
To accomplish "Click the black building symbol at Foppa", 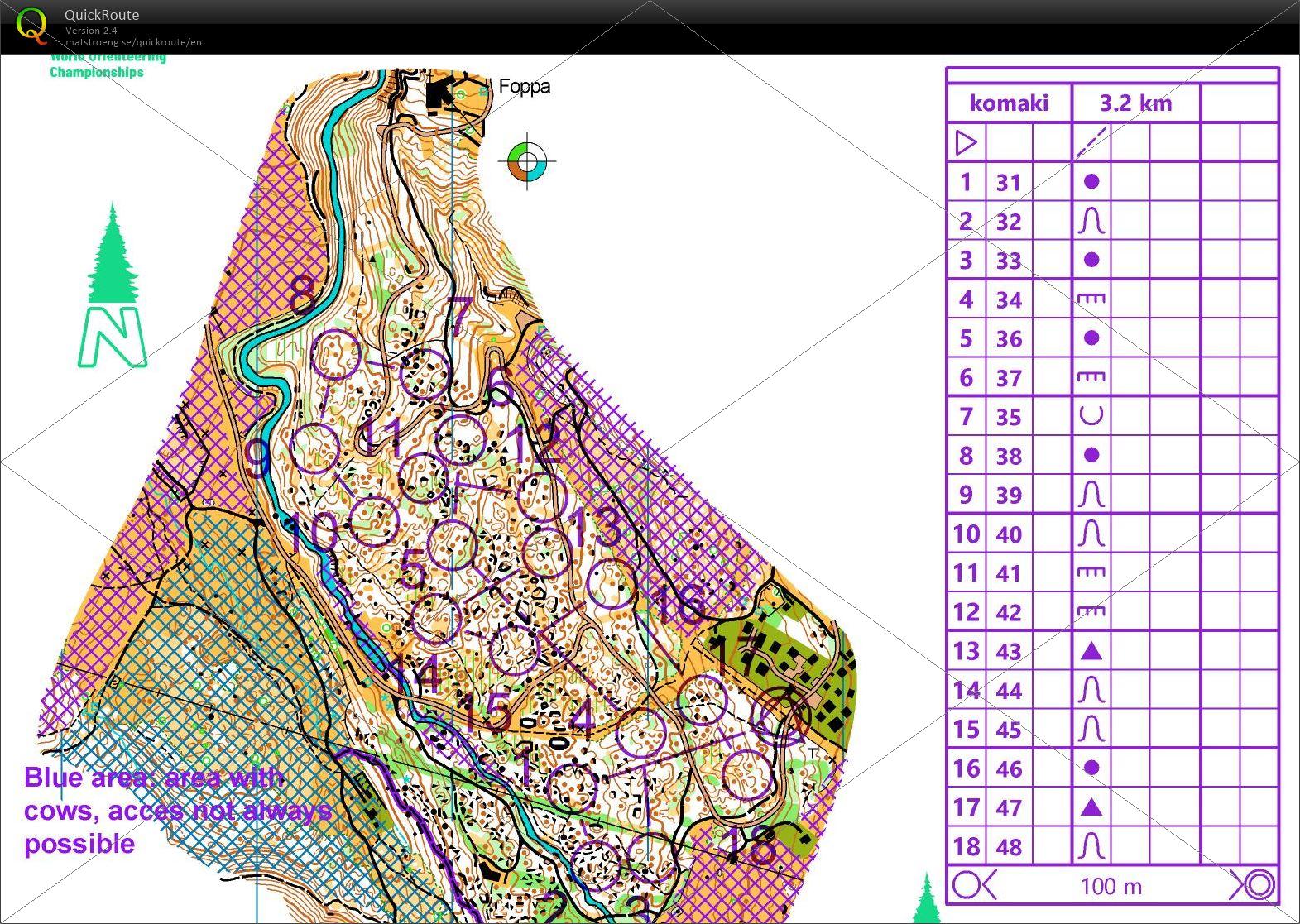I will coord(440,91).
